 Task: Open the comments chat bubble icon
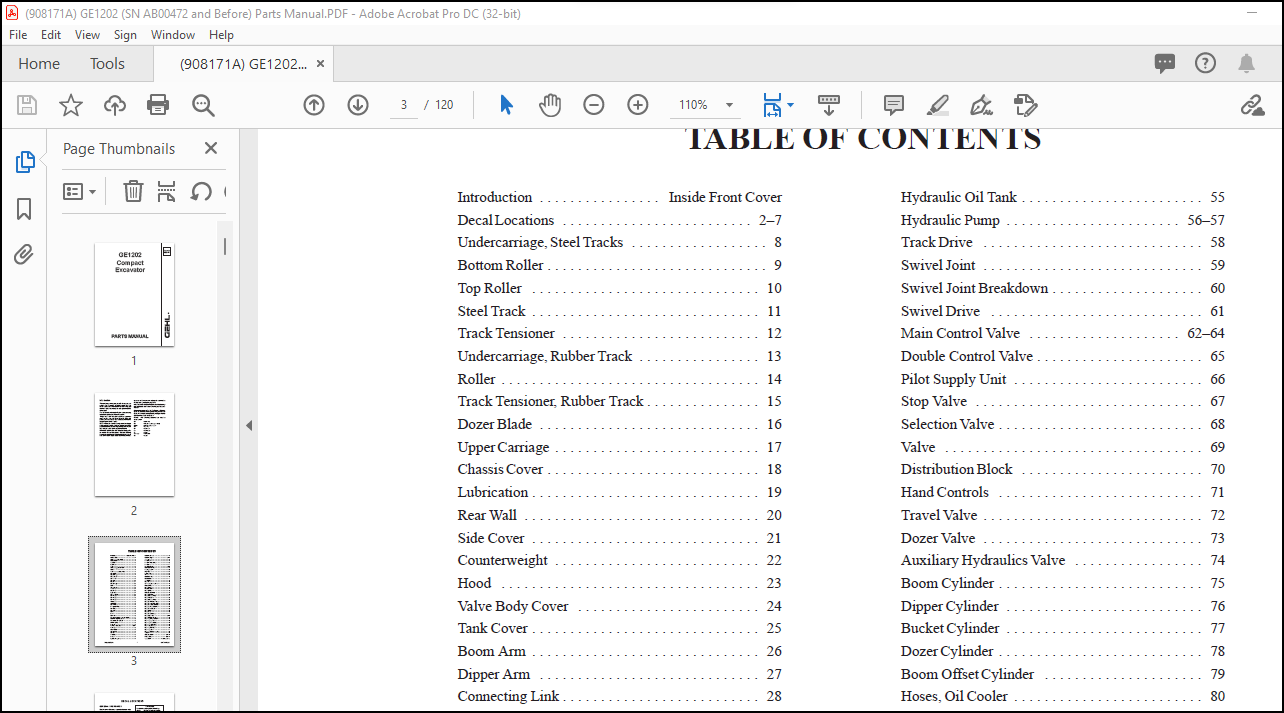(x=1165, y=64)
